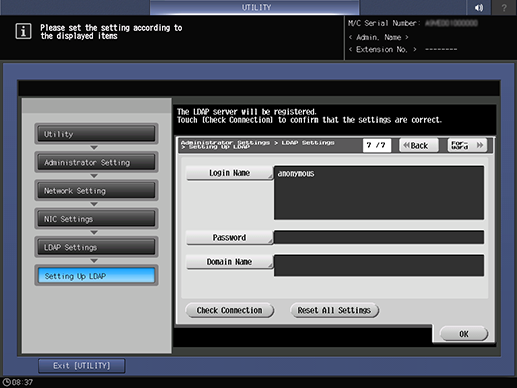
Task: Click the information icon beside the message
Action: [x=23, y=31]
